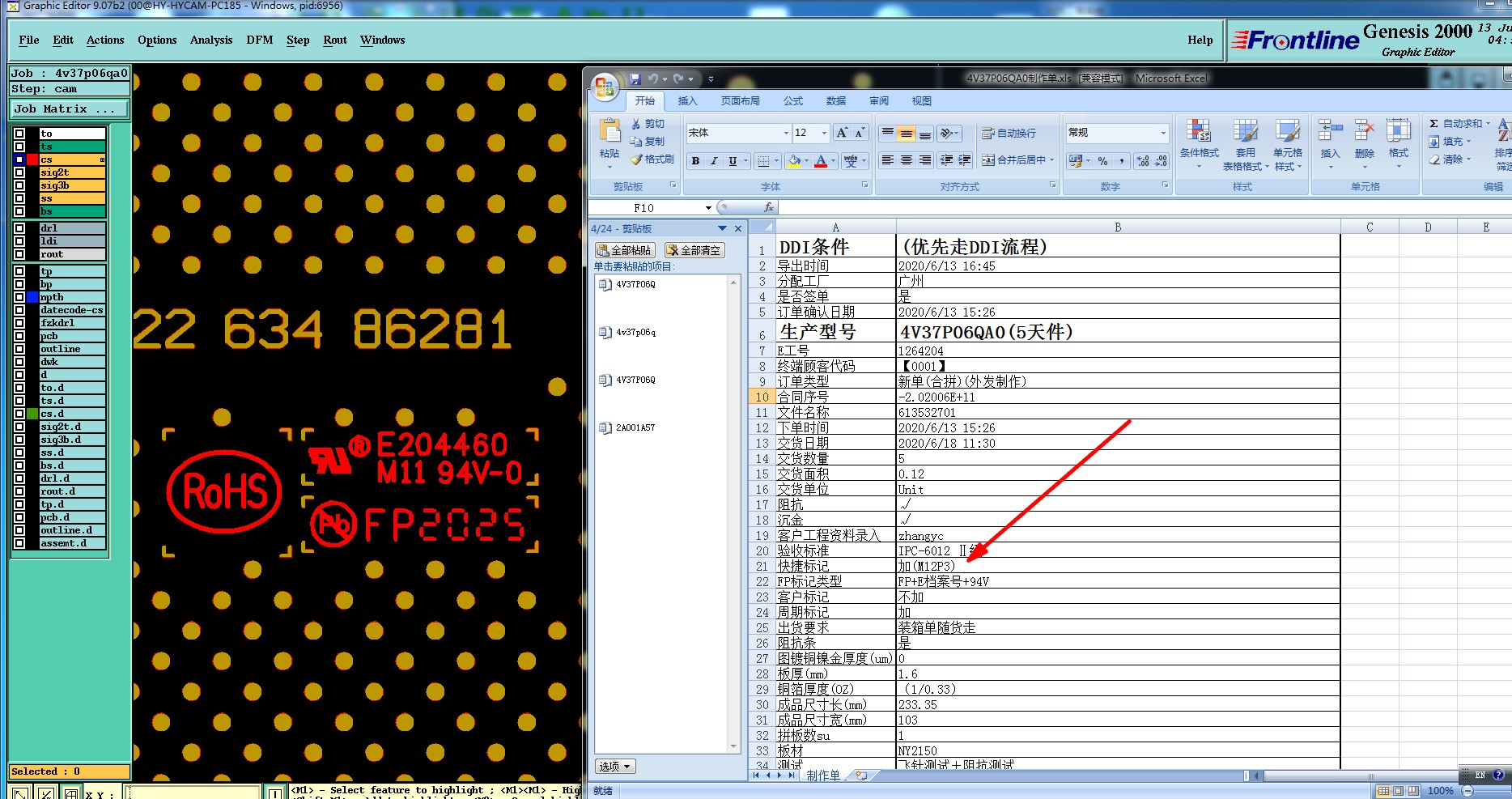Toggle Bold formatting in Excel ribbon

coord(695,161)
